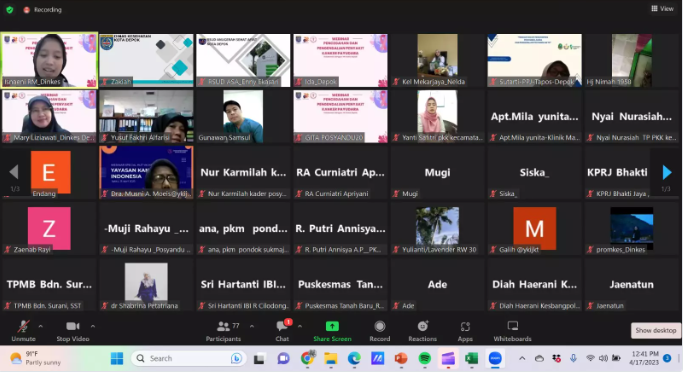Screen dimensions: 684x372
Task: Select dr Shabrina Petatriana tile
Action: [x=146, y=284]
